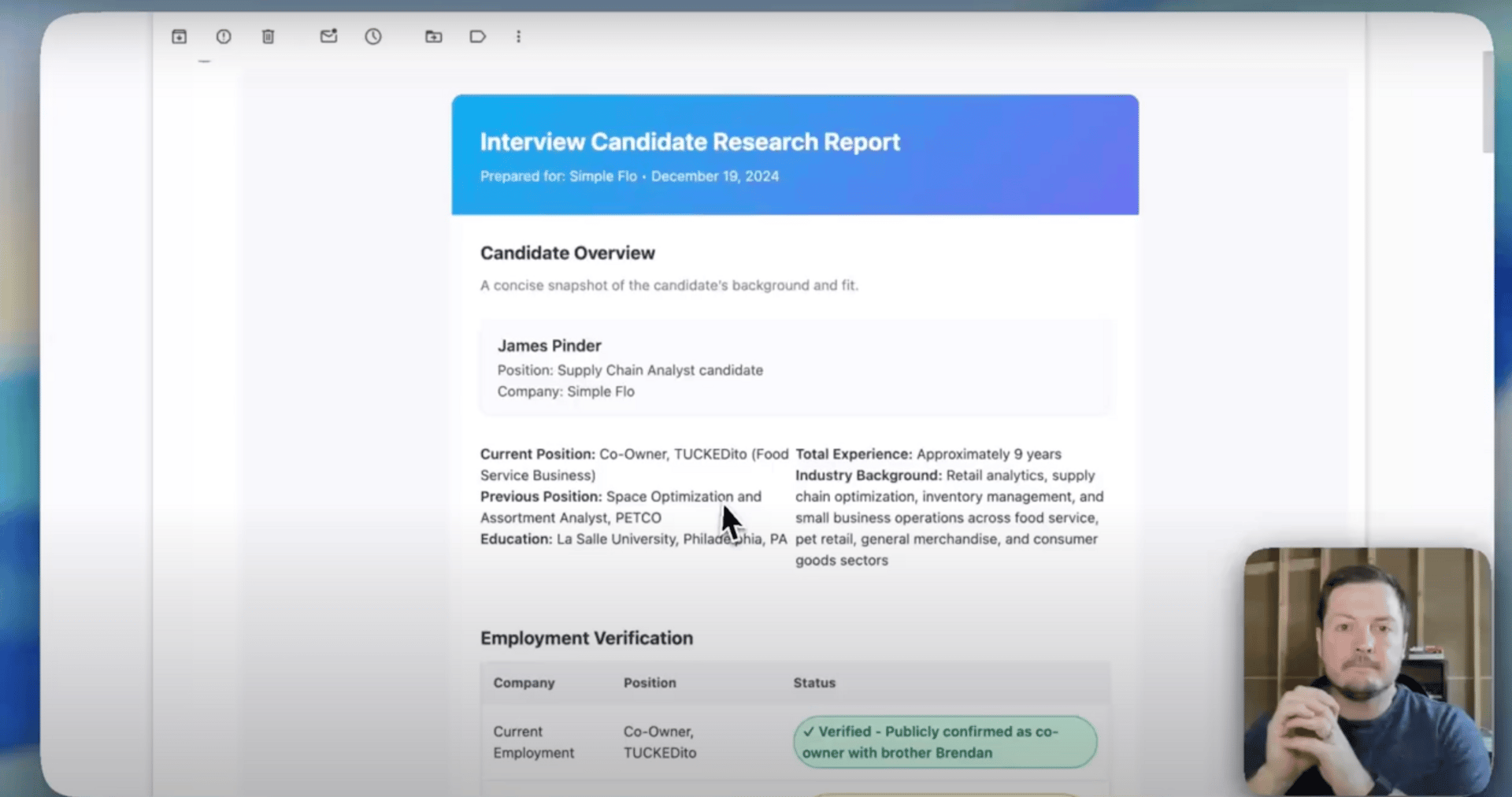Image resolution: width=1512 pixels, height=797 pixels.
Task: Click the 'Co-Owner, TUCKEDito' table cell
Action: [x=660, y=742]
